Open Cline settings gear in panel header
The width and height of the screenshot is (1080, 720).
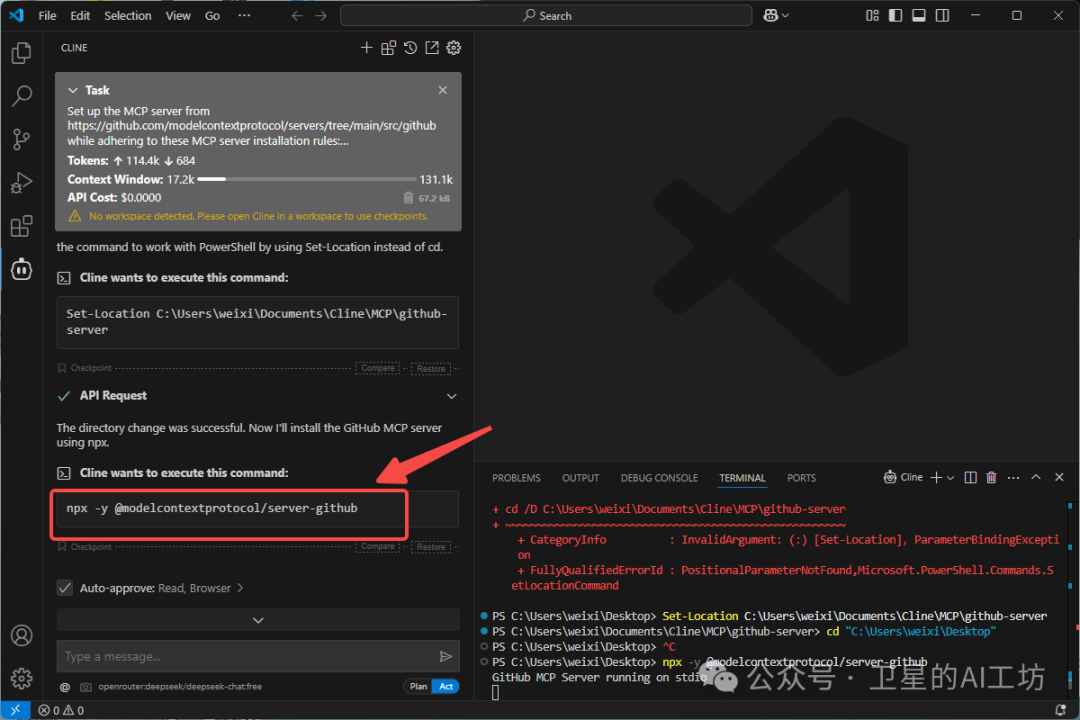[453, 48]
